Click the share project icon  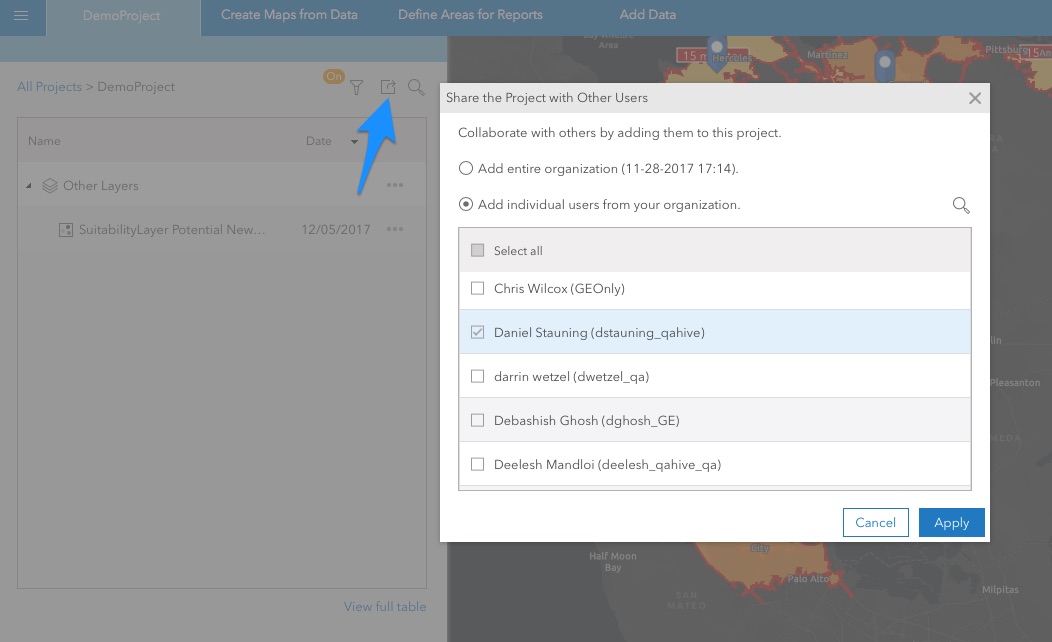coord(388,88)
